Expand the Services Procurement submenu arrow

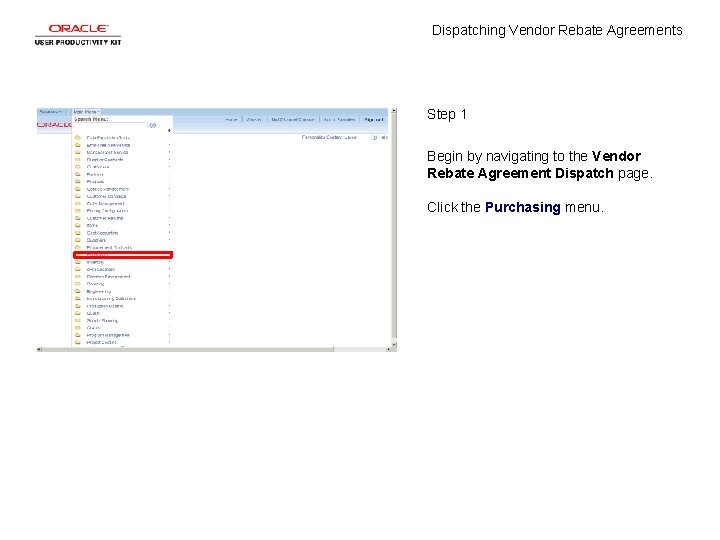[169, 276]
